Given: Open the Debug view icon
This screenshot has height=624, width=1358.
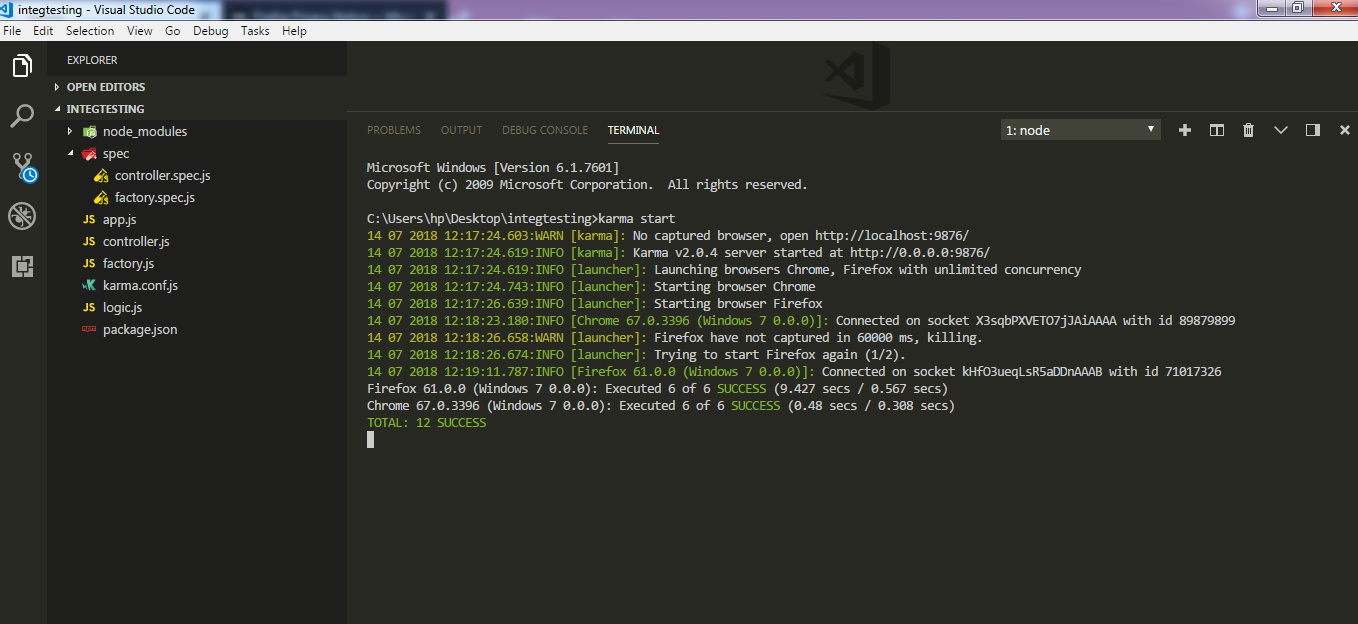Looking at the screenshot, I should (22, 216).
